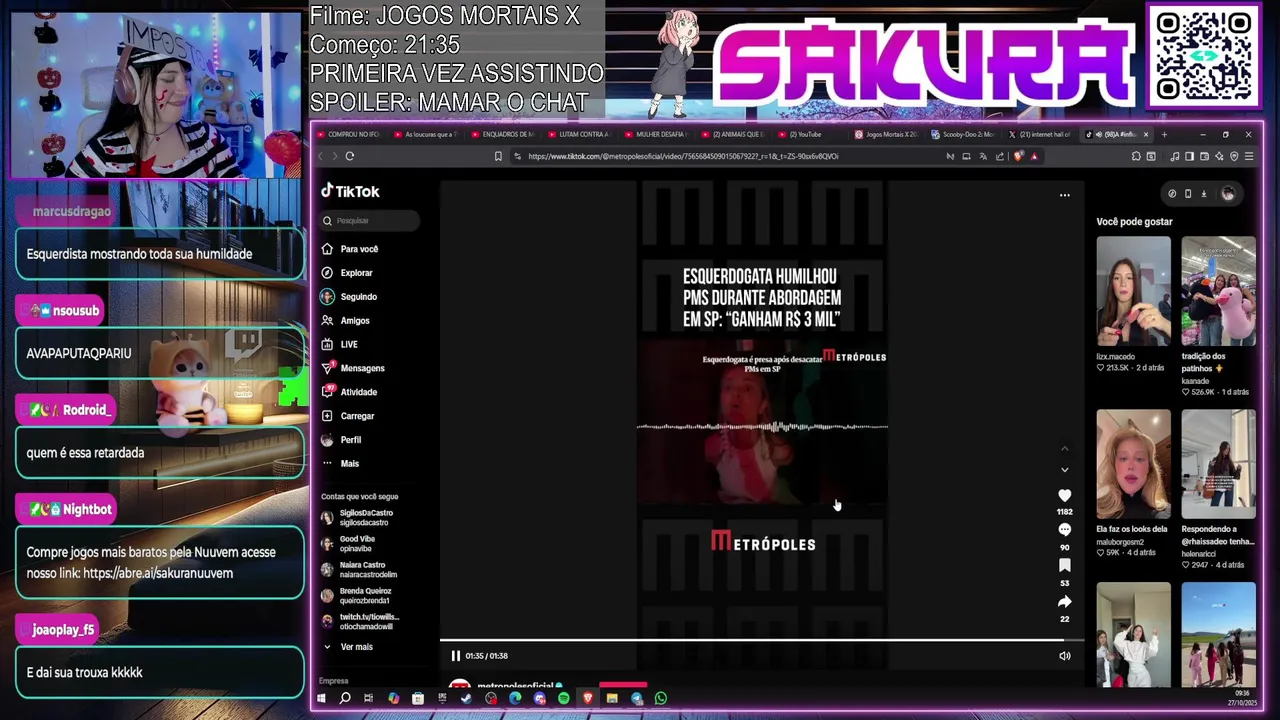
Task: Open the Perfil page
Action: [341, 440]
